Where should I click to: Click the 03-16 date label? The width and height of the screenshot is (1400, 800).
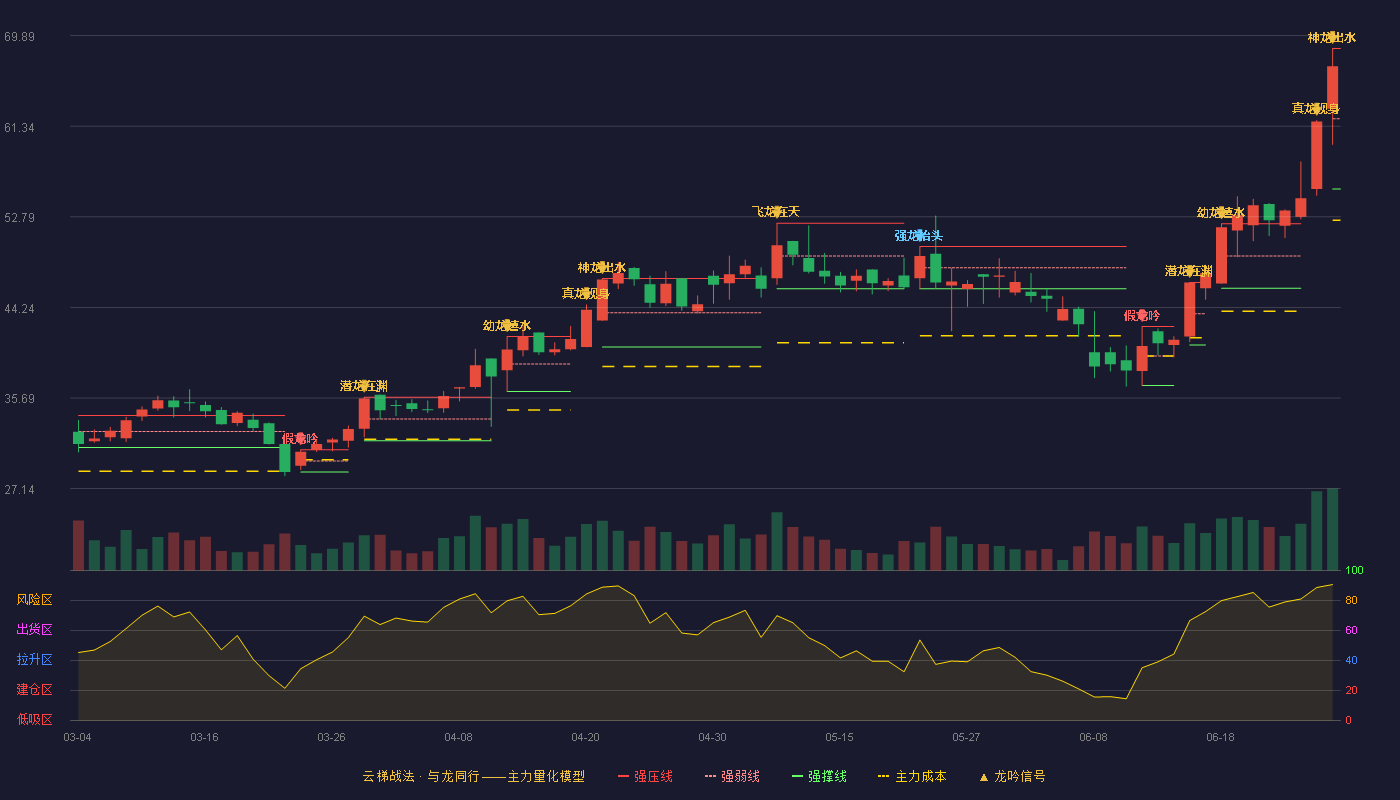[204, 737]
